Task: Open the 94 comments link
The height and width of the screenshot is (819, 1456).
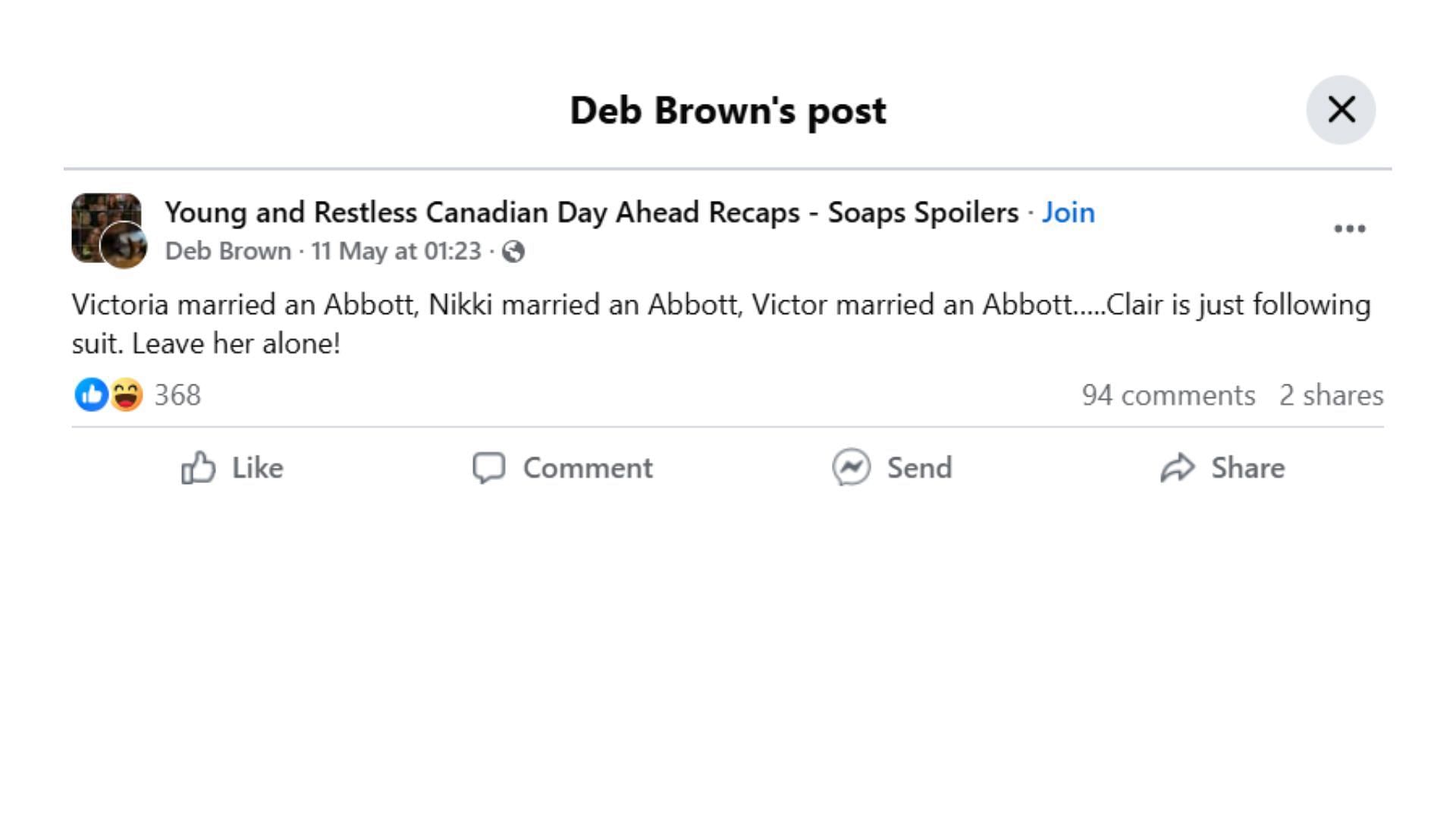Action: (x=1168, y=395)
